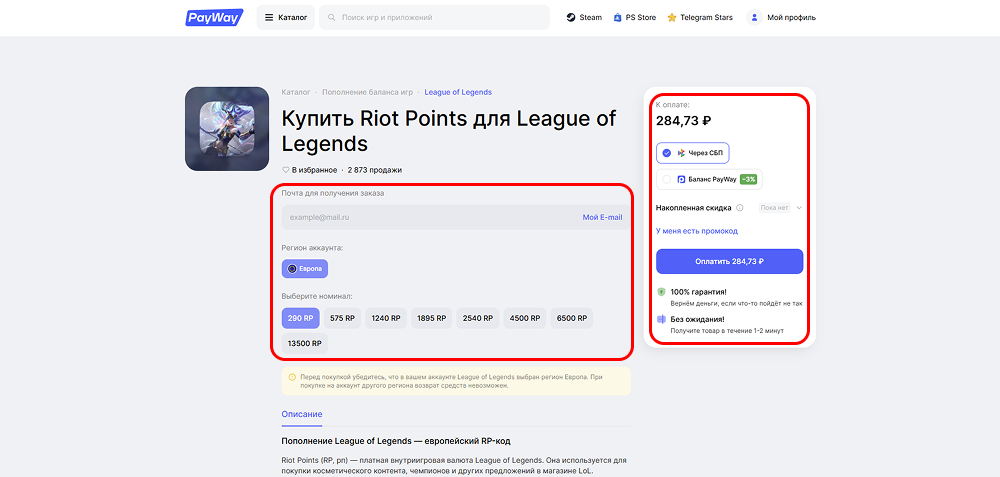Open the Telegram Stars link
This screenshot has height=477, width=1000.
point(700,17)
